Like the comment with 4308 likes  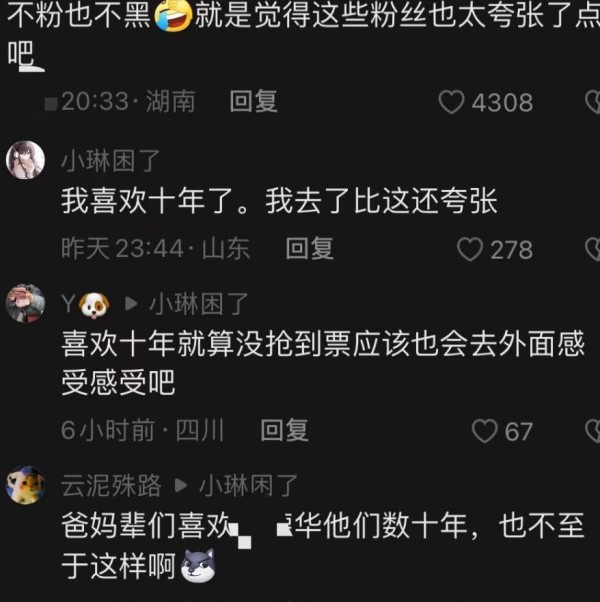[451, 102]
